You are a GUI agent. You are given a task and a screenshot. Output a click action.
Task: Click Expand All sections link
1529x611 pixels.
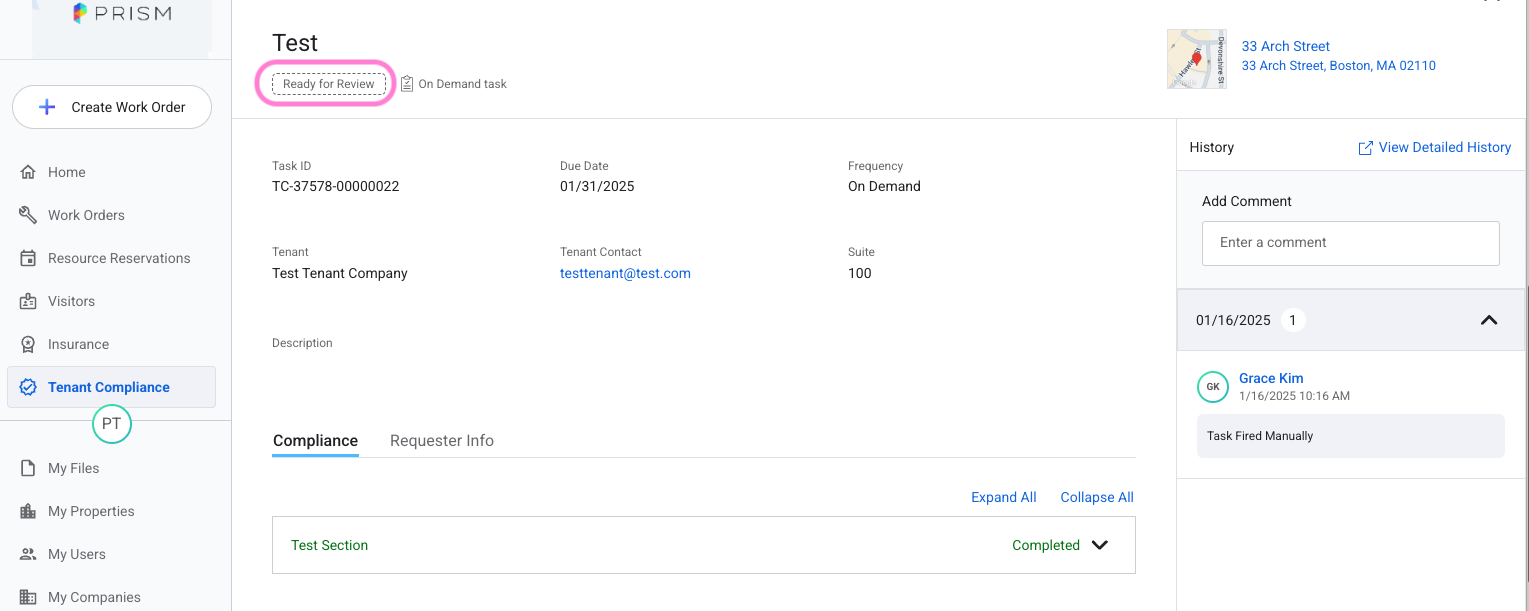click(1003, 497)
